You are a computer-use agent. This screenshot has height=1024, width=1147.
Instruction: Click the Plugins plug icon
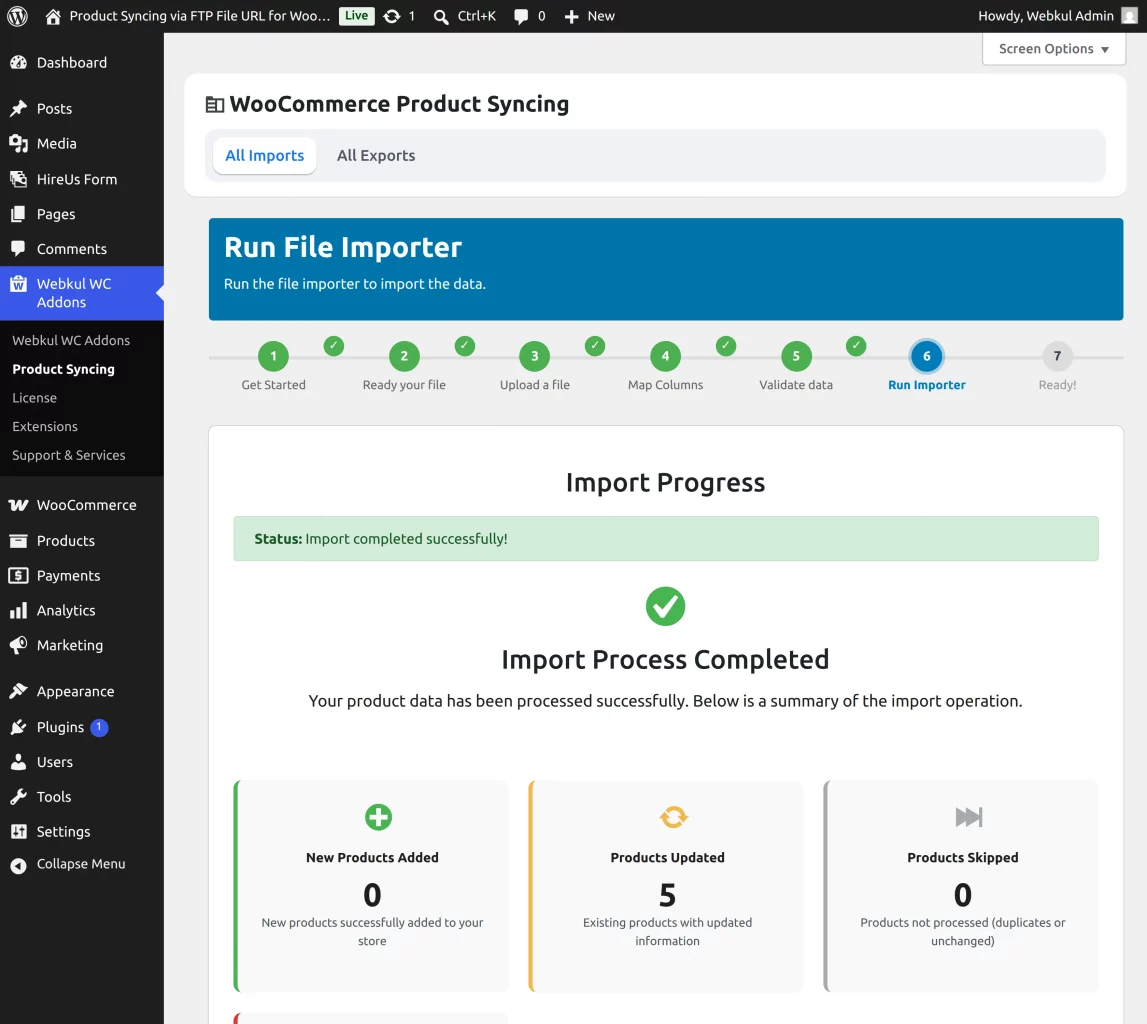coord(18,727)
